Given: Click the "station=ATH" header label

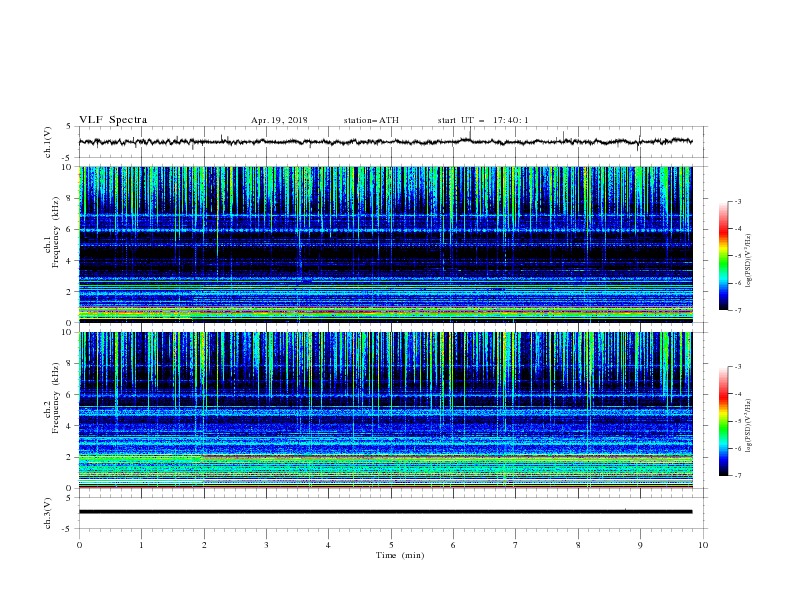Looking at the screenshot, I should (371, 120).
